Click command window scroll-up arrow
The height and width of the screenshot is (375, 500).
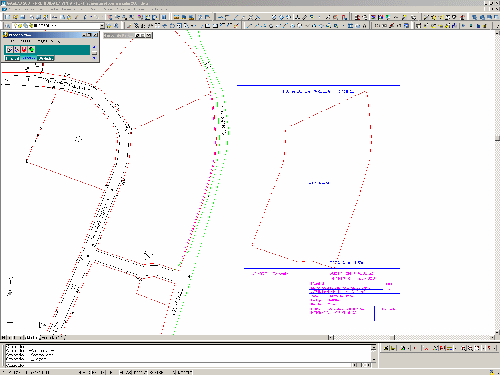(x=374, y=348)
